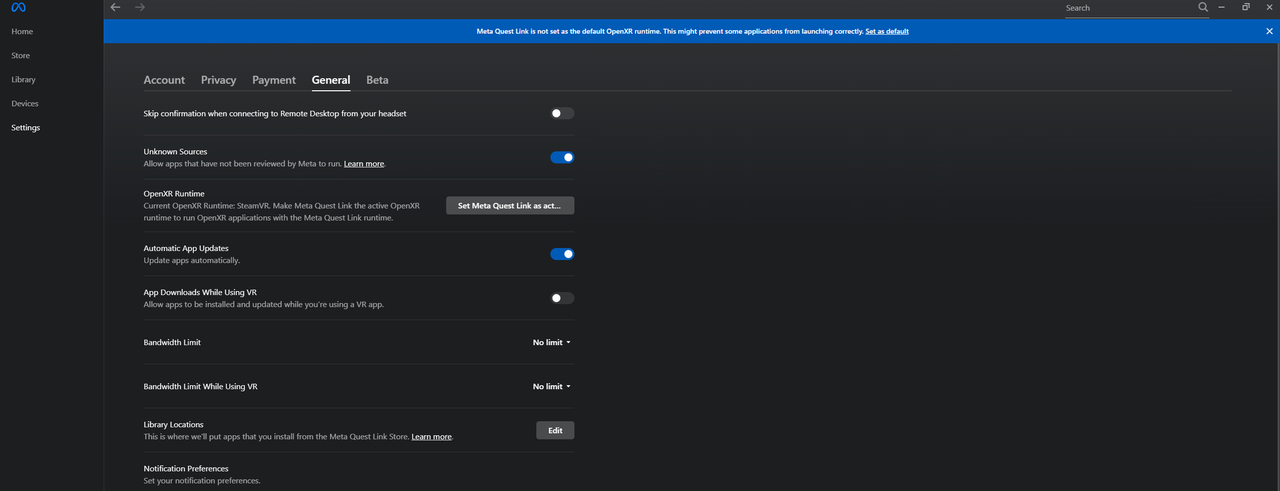Switch to the Beta tab
1280x491 pixels.
tap(377, 80)
